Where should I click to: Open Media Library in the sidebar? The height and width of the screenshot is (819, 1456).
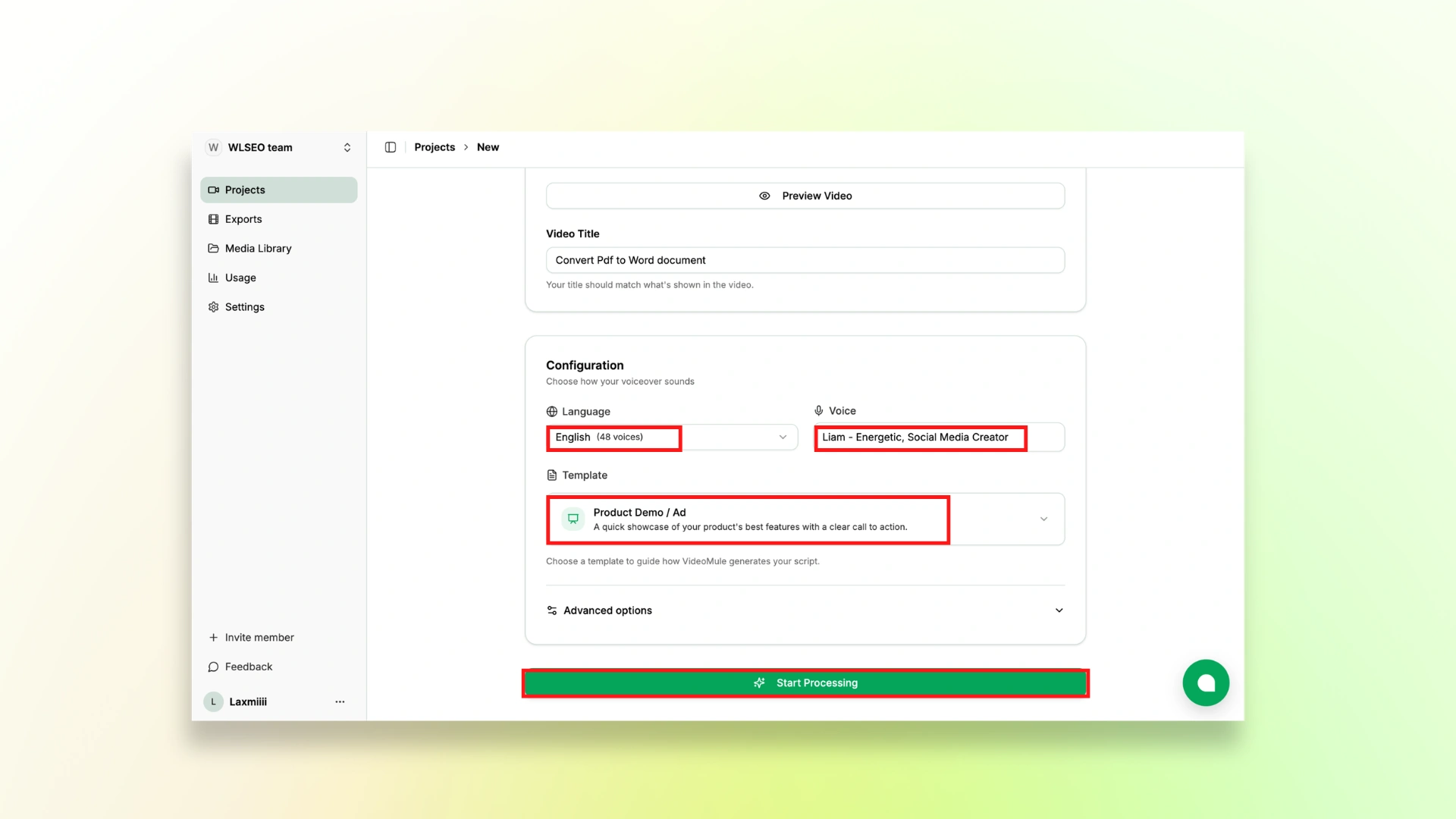[258, 249]
